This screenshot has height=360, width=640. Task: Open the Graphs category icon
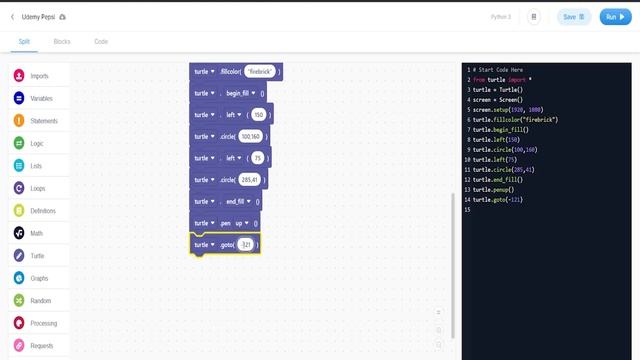[19, 278]
